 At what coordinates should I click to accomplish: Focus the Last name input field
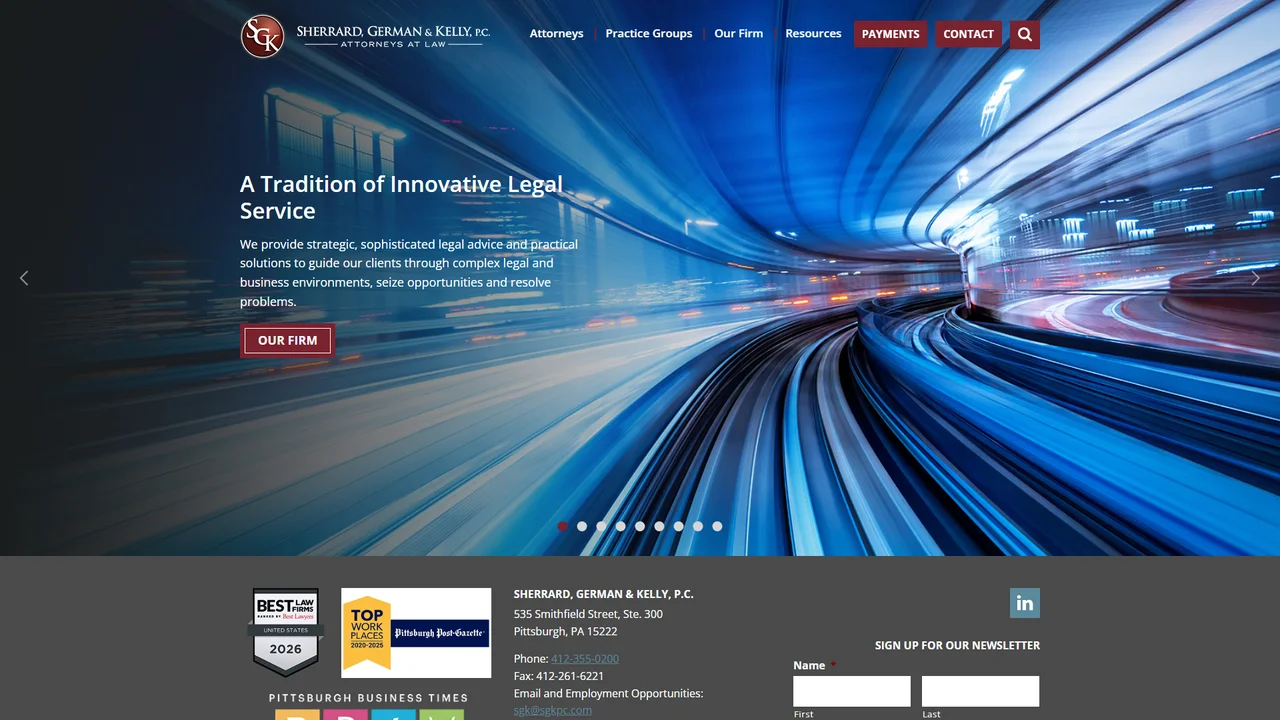[x=980, y=691]
